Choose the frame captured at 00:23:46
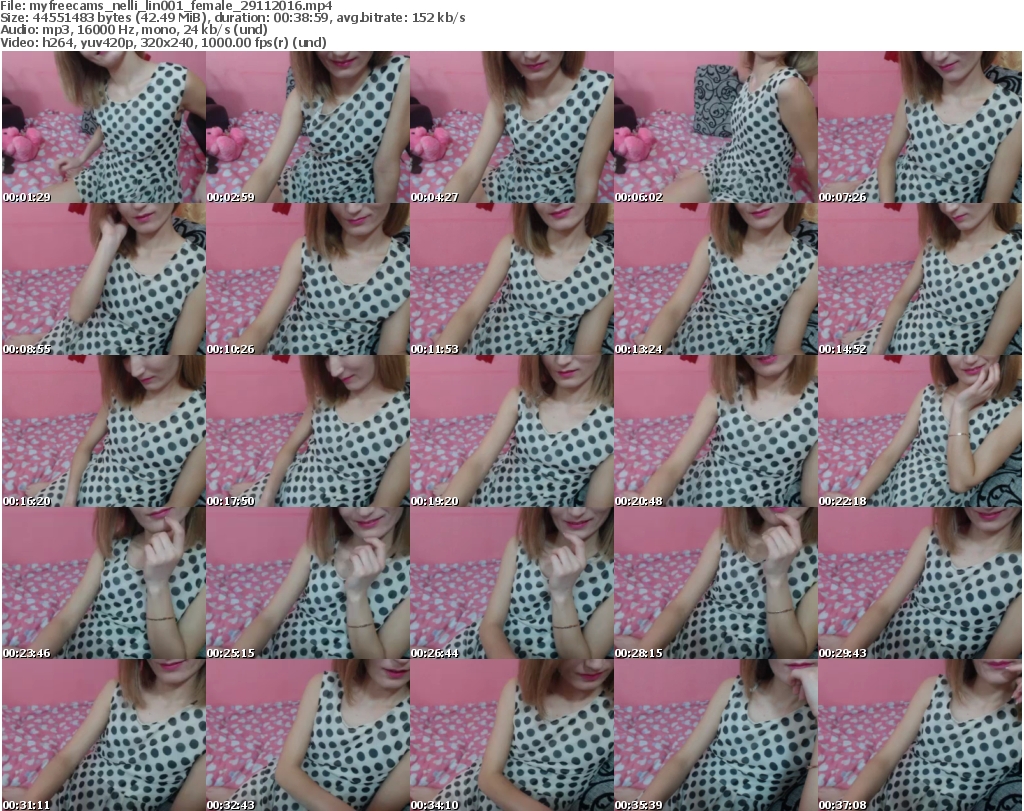 [104, 583]
